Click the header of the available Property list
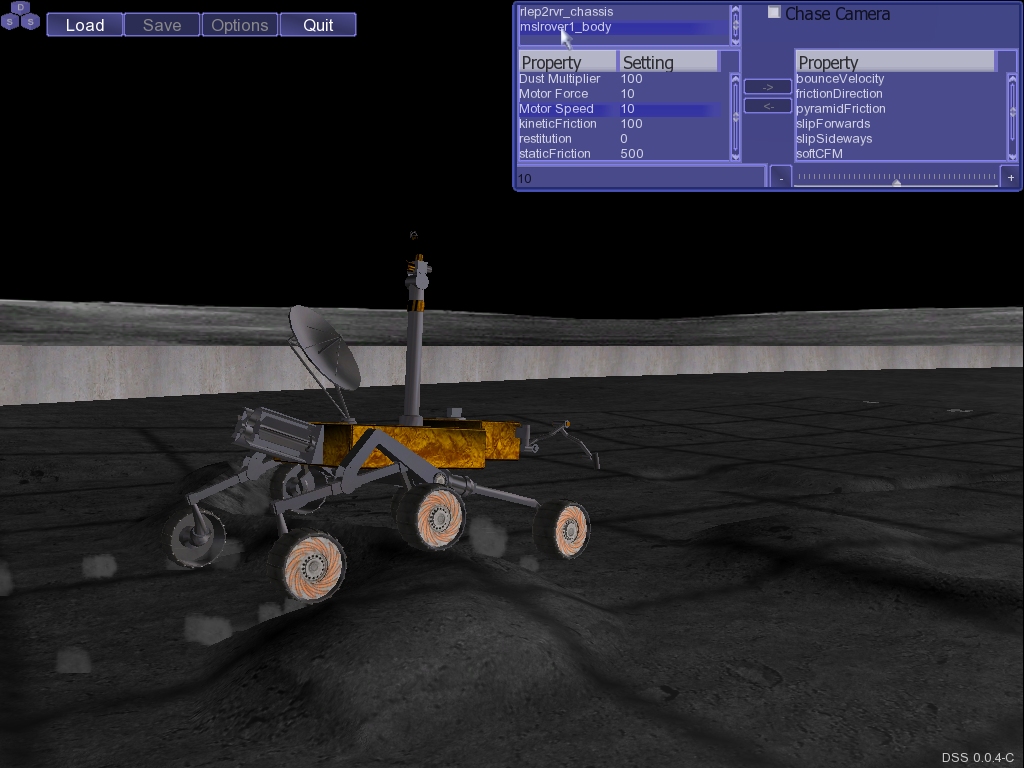1024x768 pixels. (x=895, y=62)
